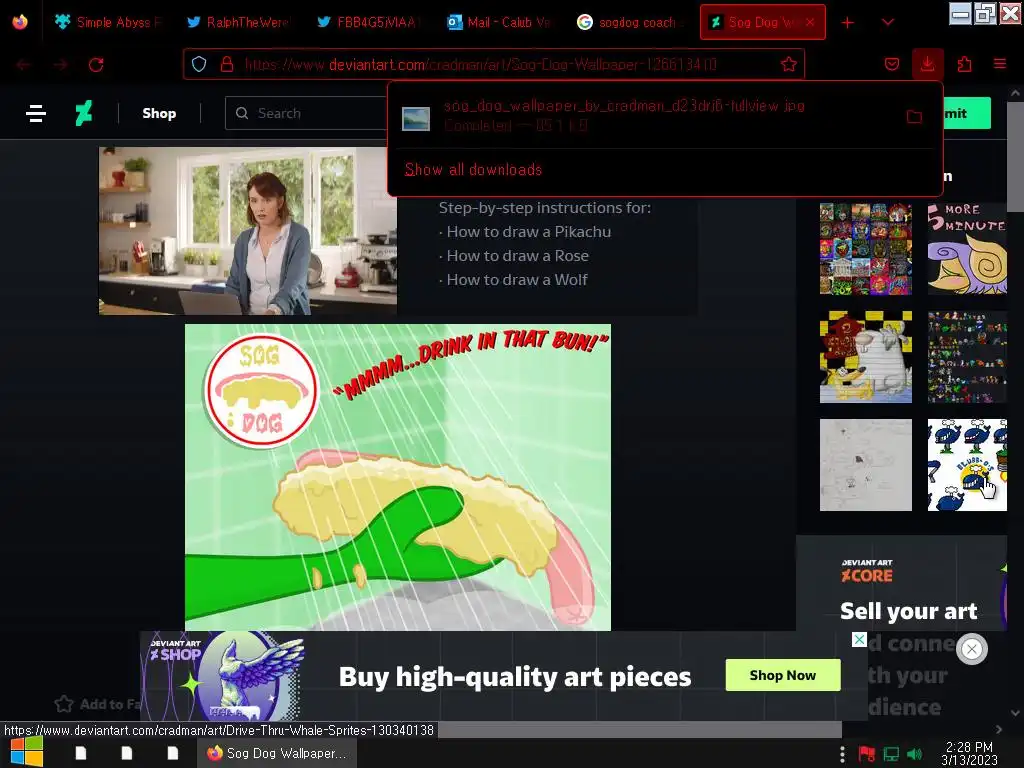Open the Drive-Thru Whale sprites thumbnail
Viewport: 1024px width, 768px height.
point(967,465)
